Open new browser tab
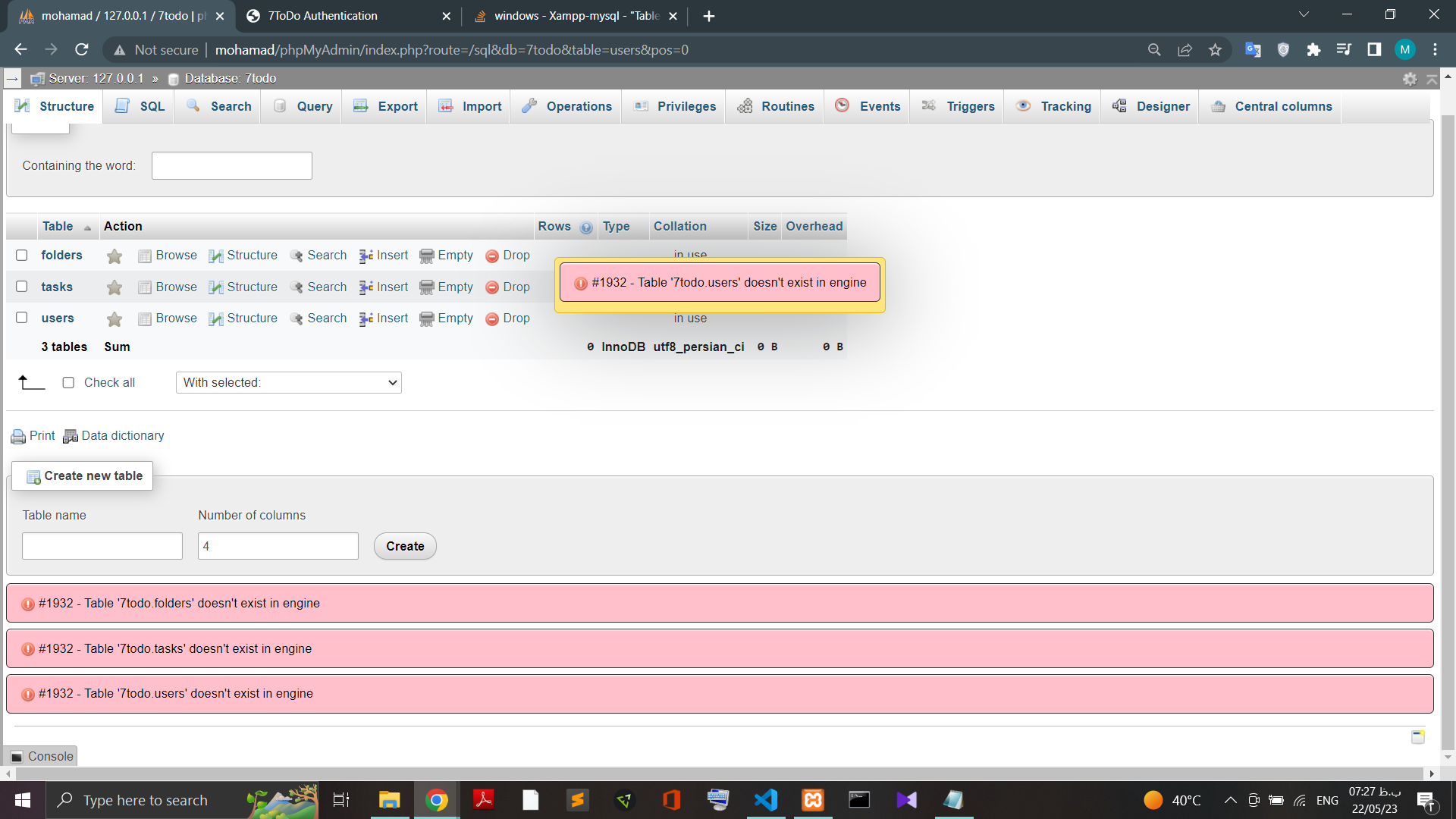The image size is (1456, 819). pyautogui.click(x=709, y=16)
